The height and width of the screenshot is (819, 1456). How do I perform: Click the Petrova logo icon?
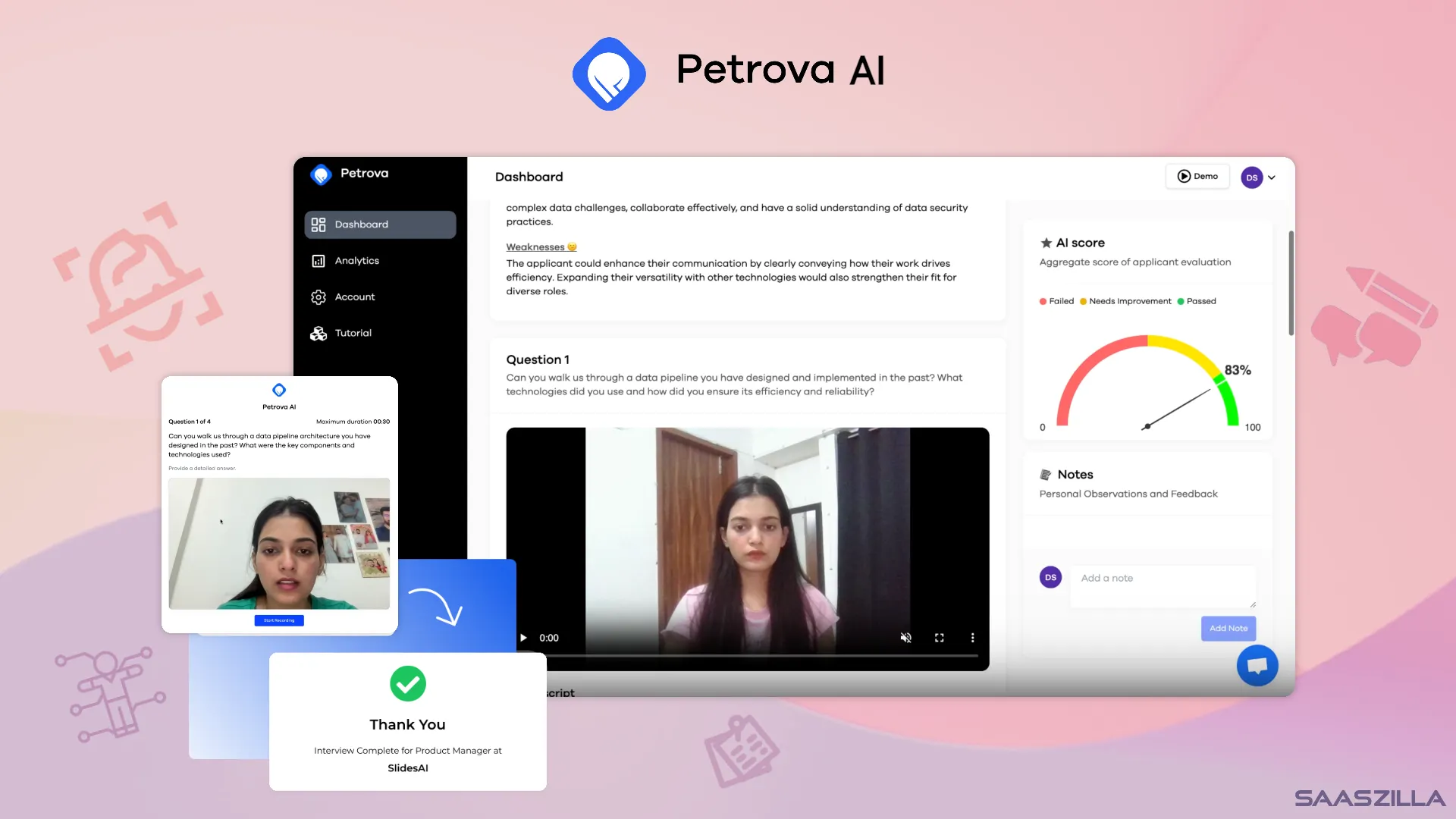pos(321,174)
